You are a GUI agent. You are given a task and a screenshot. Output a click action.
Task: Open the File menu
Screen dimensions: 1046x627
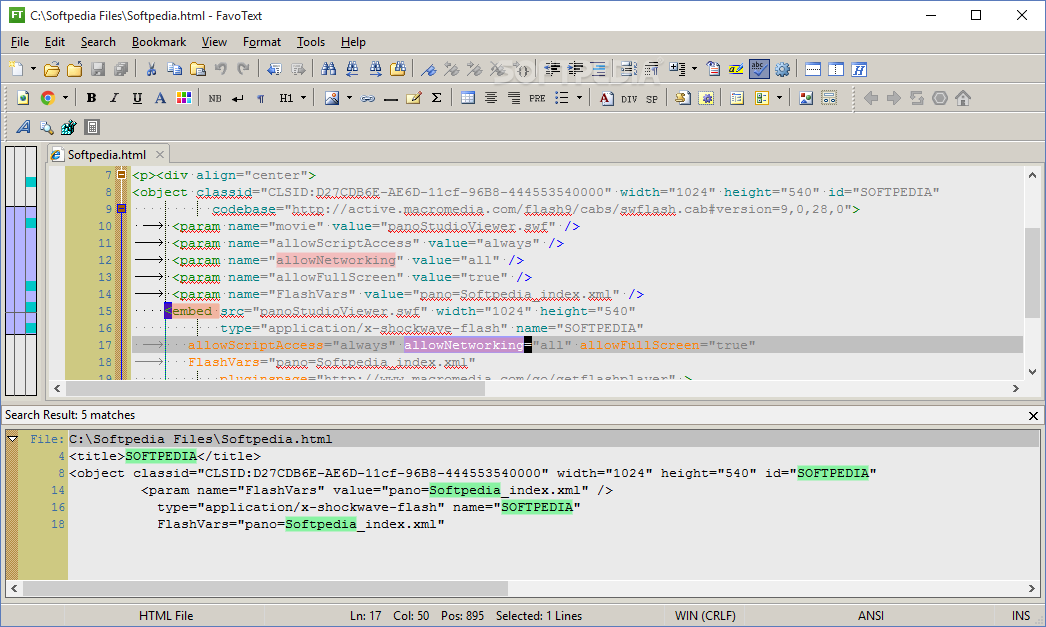(20, 42)
